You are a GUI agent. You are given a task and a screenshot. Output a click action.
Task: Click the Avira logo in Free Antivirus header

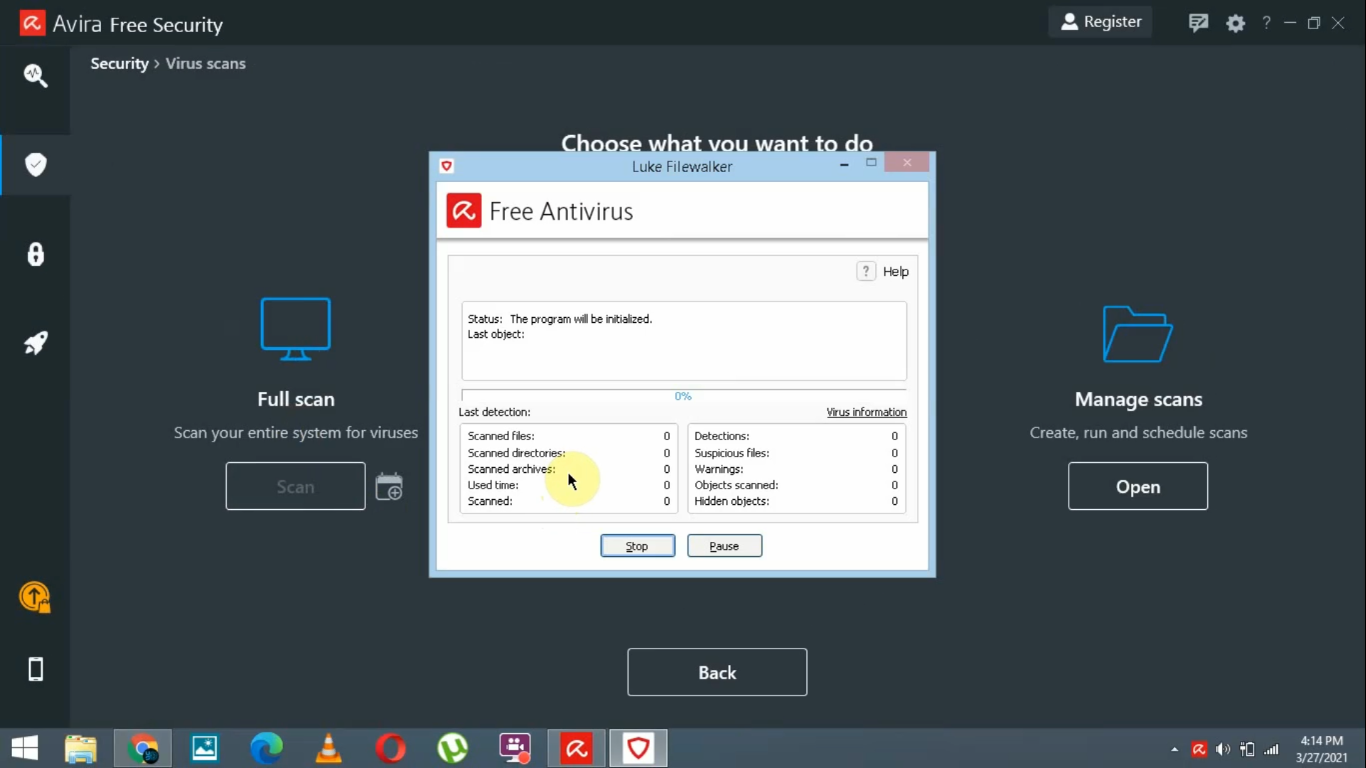click(464, 211)
